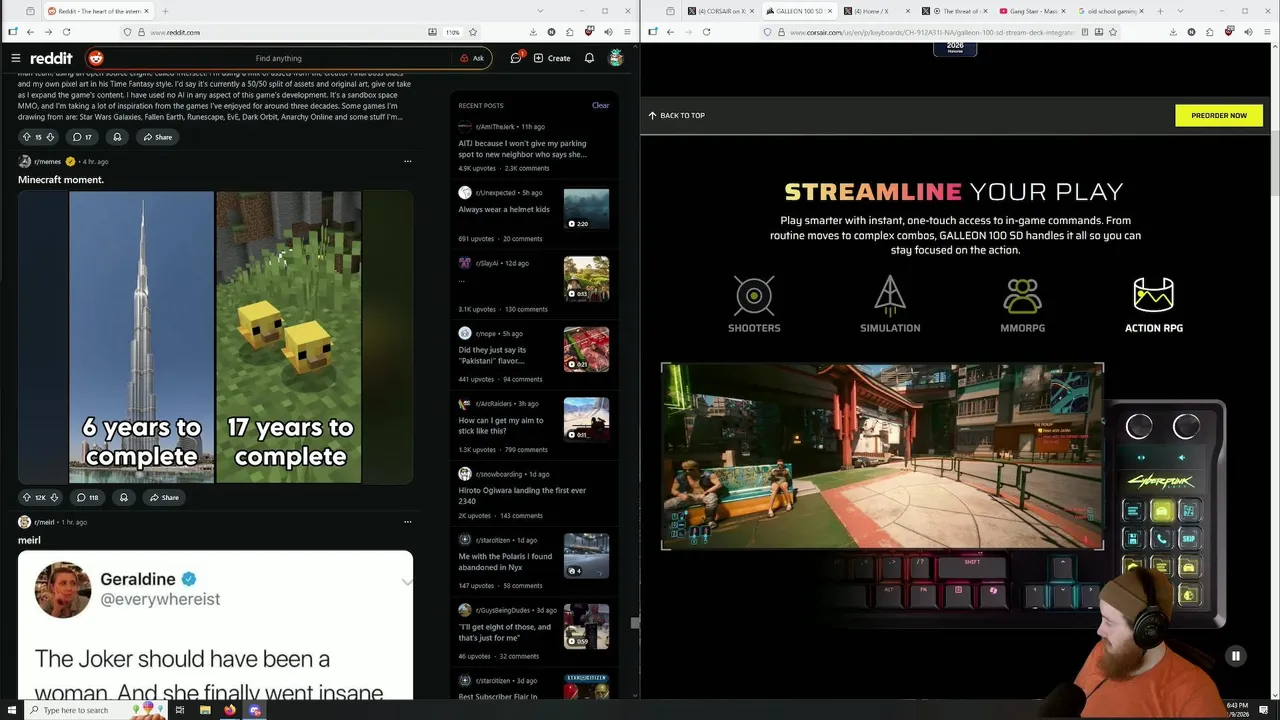Image resolution: width=1280 pixels, height=720 pixels.
Task: Click 110% zoom indicator in Reddit window
Action: point(453,32)
